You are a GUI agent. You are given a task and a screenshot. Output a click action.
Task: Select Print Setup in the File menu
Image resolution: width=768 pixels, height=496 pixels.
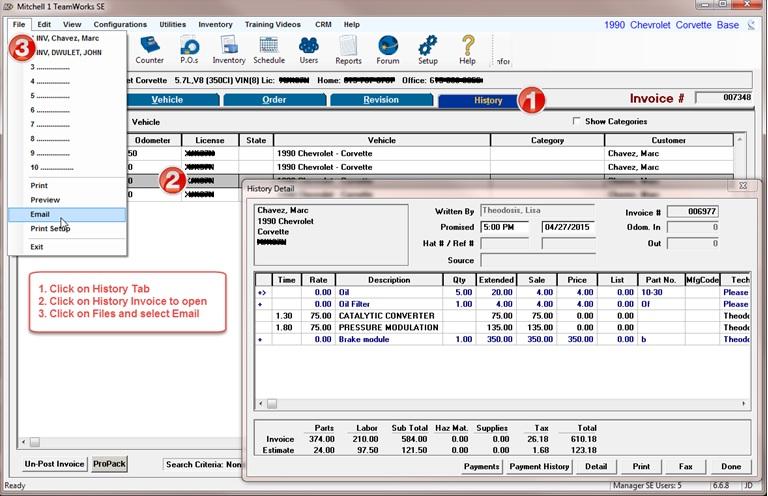point(67,229)
